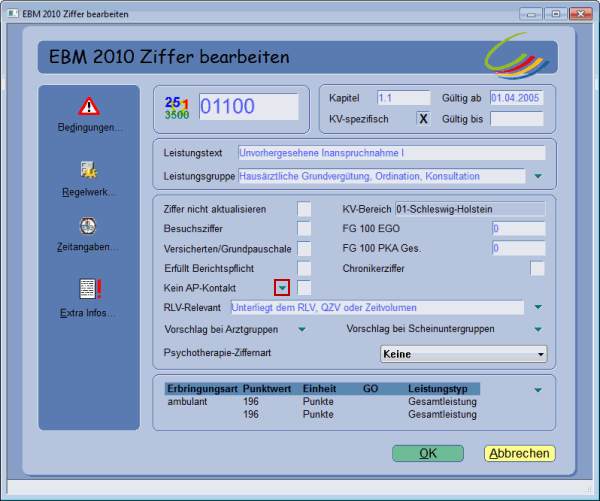Click the Leistungstext input field

pyautogui.click(x=391, y=153)
